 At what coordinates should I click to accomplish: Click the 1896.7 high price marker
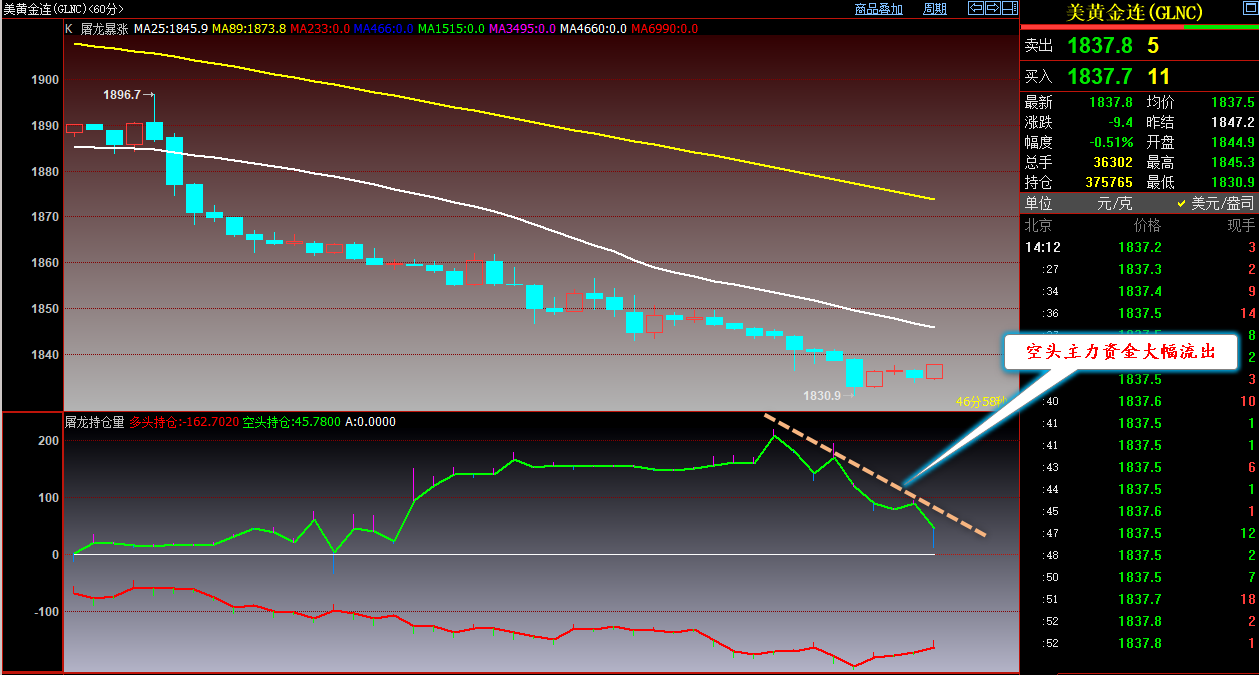click(122, 94)
